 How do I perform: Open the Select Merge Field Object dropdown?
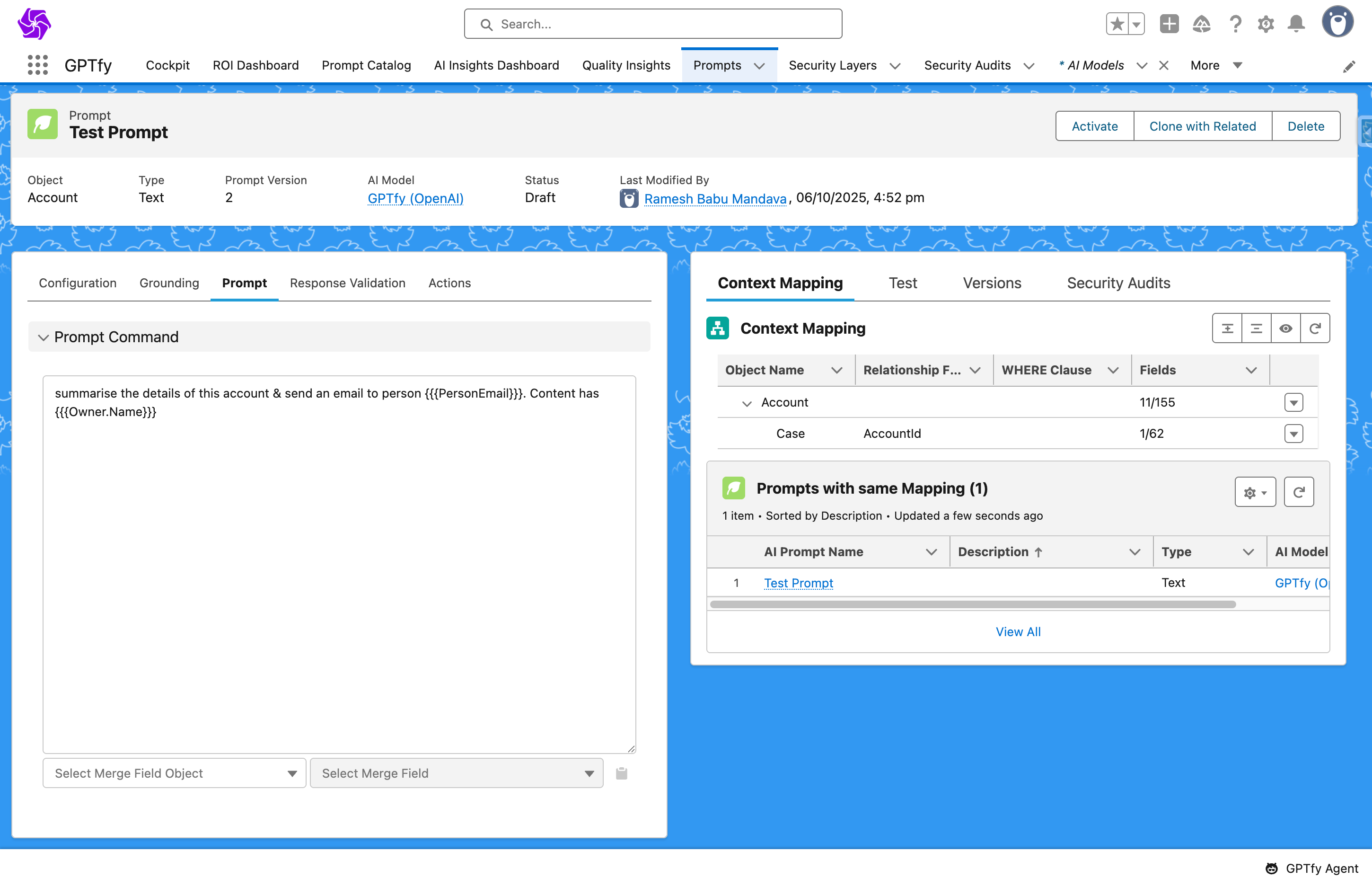point(175,773)
